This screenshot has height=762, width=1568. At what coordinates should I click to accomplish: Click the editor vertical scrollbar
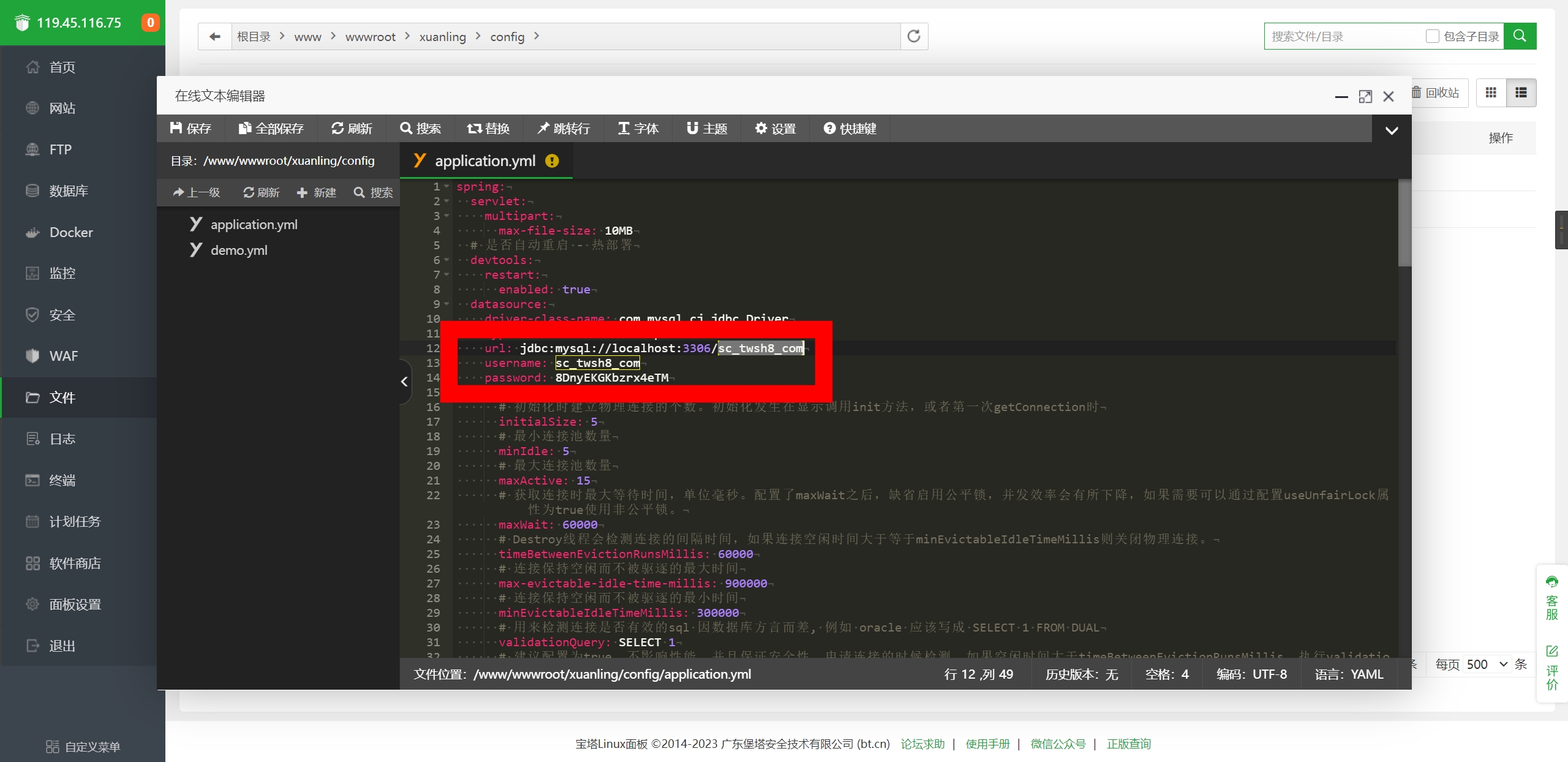(x=1404, y=224)
